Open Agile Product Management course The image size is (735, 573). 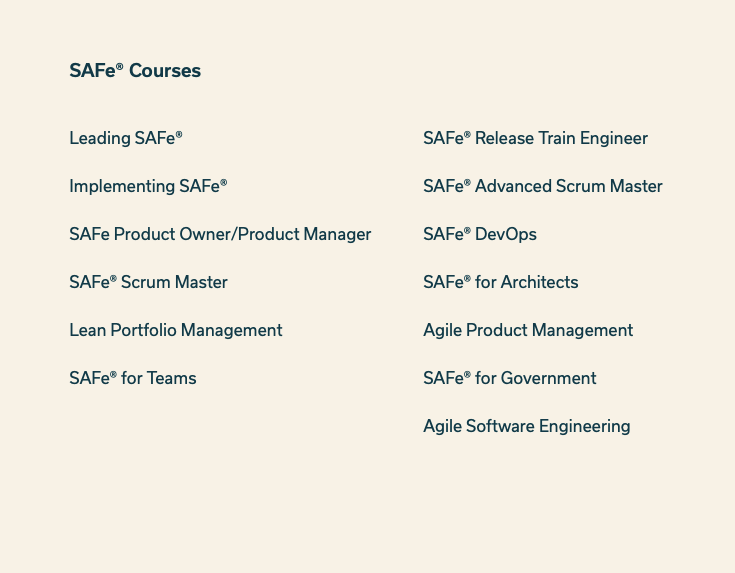tap(528, 330)
